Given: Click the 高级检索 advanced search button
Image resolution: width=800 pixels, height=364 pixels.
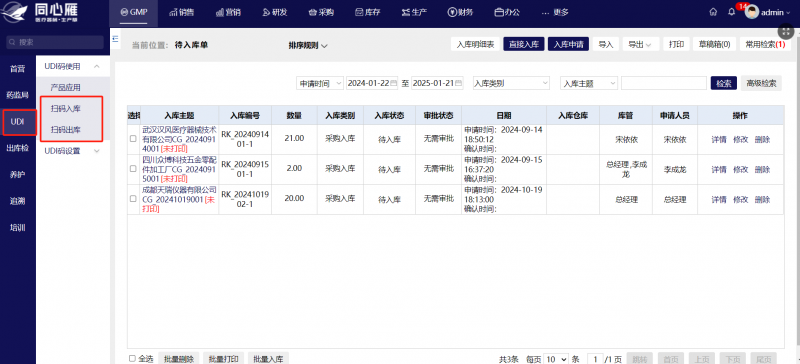Looking at the screenshot, I should click(x=761, y=84).
